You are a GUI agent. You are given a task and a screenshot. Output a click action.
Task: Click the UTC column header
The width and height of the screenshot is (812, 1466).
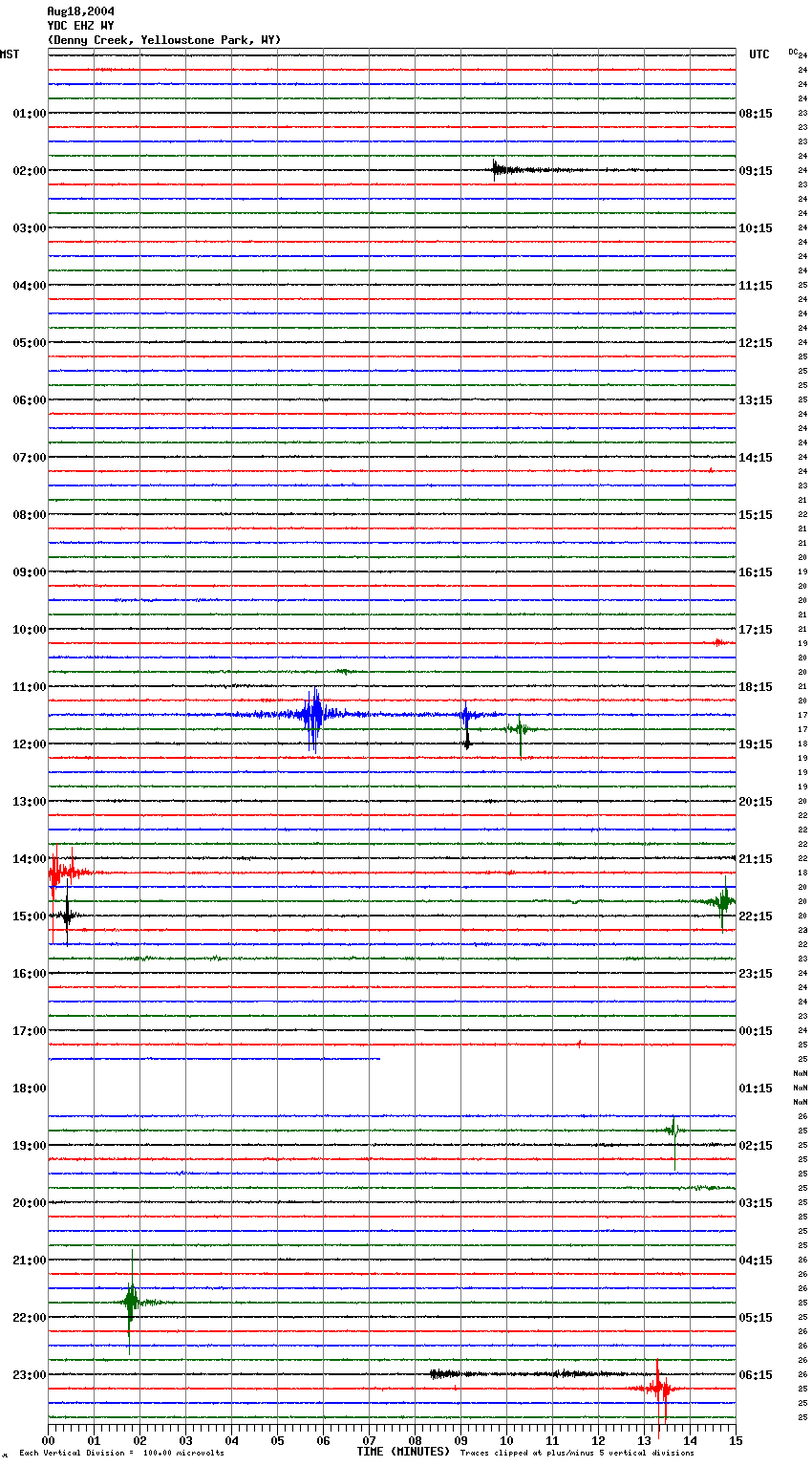click(759, 54)
